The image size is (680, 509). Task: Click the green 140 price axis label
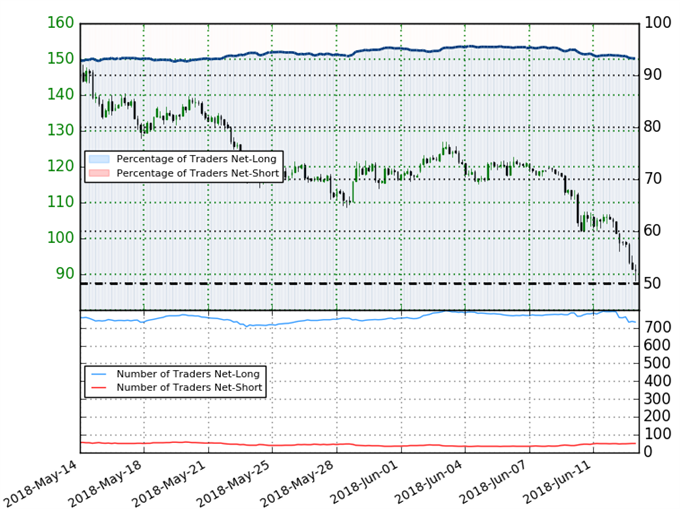pyautogui.click(x=61, y=95)
